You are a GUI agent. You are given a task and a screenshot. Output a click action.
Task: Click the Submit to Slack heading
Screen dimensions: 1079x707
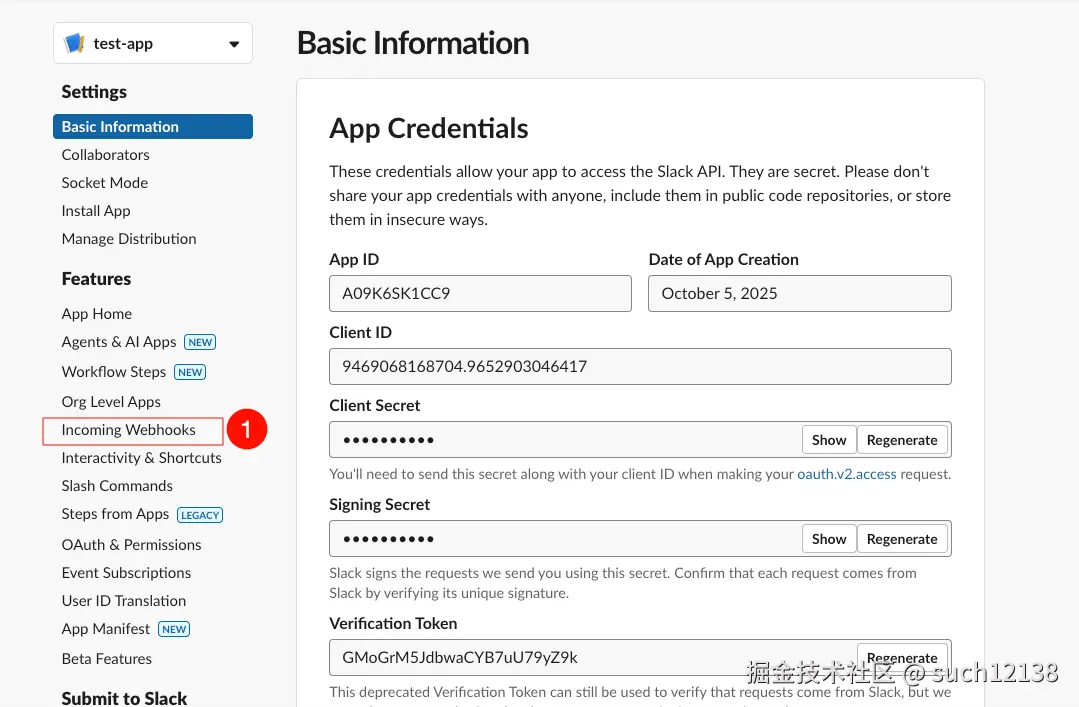[x=124, y=698]
